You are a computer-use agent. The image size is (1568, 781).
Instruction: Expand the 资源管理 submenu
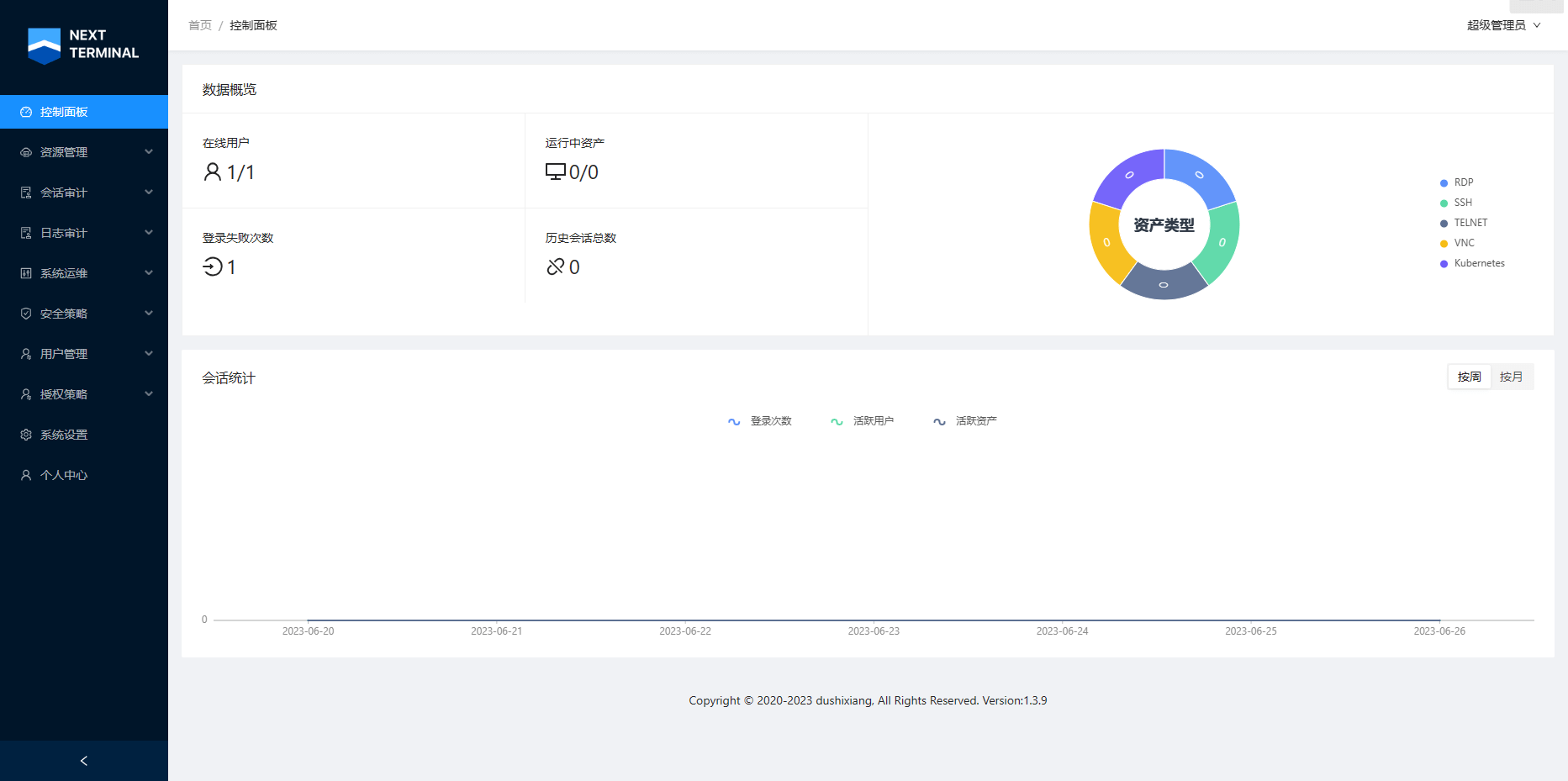(x=84, y=152)
